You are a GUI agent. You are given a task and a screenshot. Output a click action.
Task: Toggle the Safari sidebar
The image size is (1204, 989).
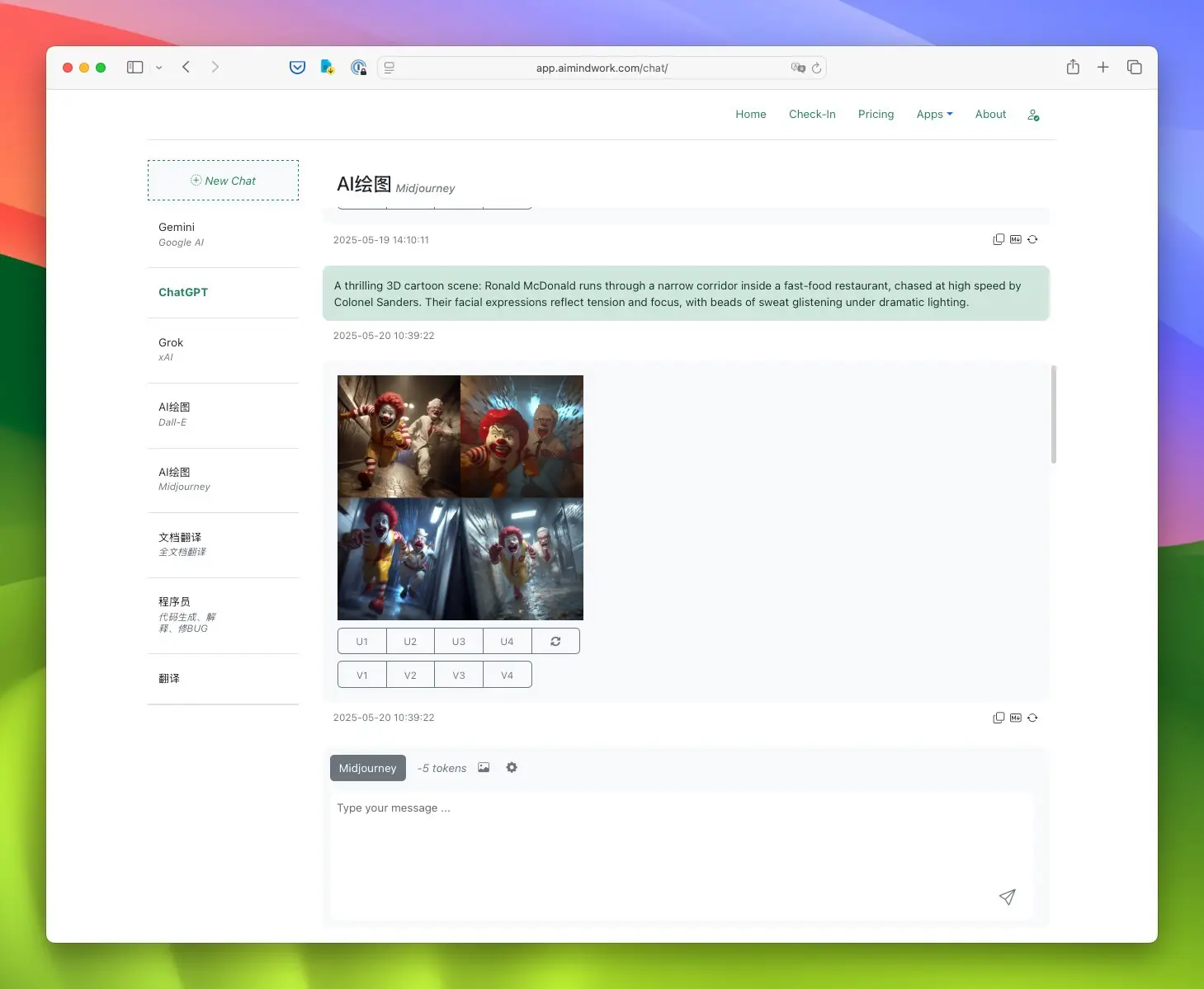(135, 67)
